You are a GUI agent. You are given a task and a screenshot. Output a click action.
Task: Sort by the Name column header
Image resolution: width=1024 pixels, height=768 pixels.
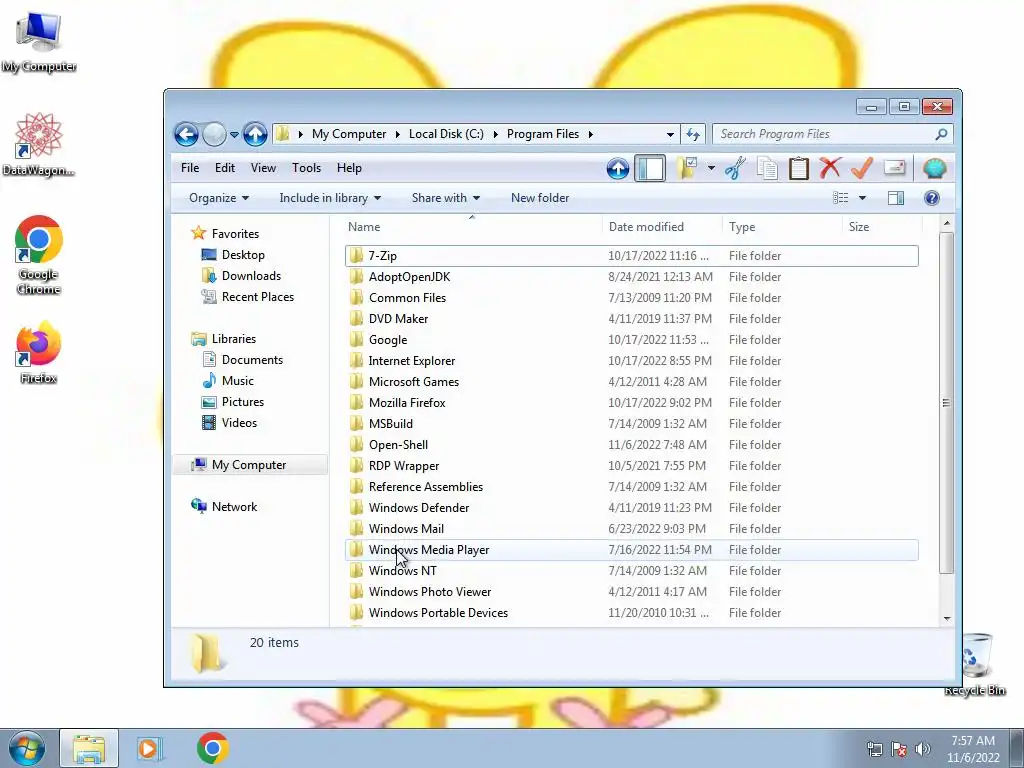[x=472, y=227]
